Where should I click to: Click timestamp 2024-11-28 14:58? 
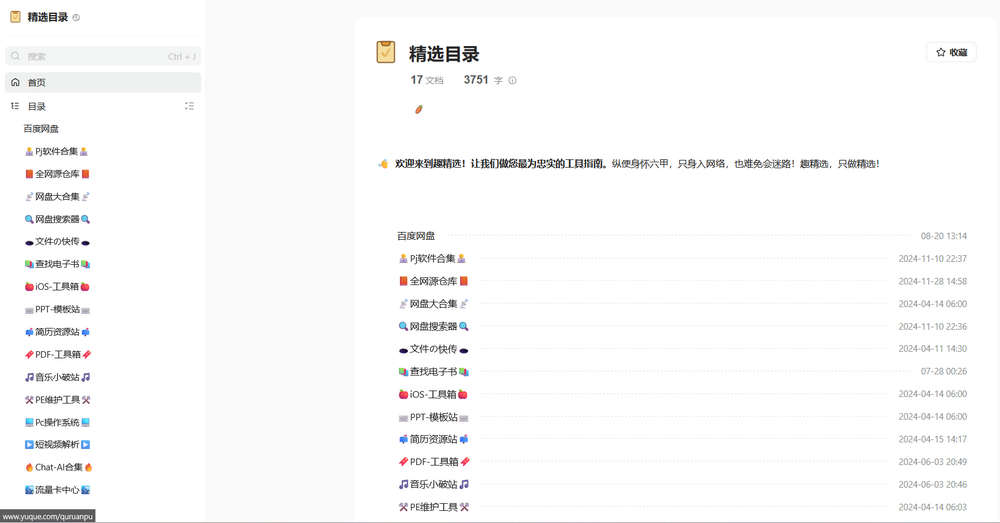[932, 281]
